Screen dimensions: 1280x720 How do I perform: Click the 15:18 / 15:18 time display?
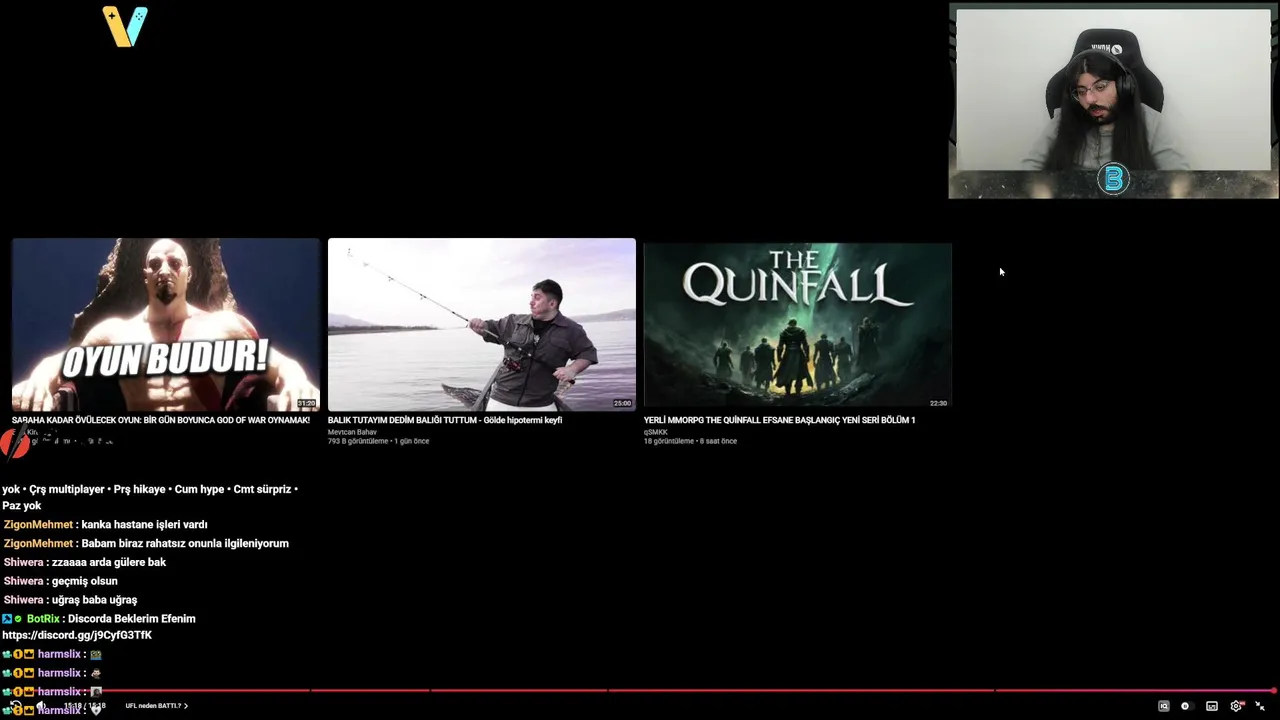point(85,706)
